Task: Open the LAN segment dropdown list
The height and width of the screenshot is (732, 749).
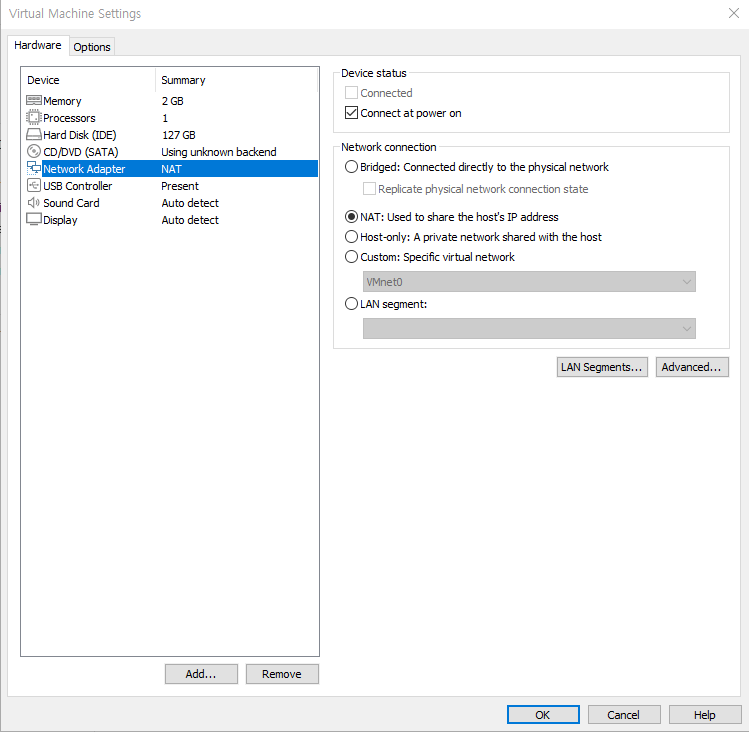Action: coord(529,329)
